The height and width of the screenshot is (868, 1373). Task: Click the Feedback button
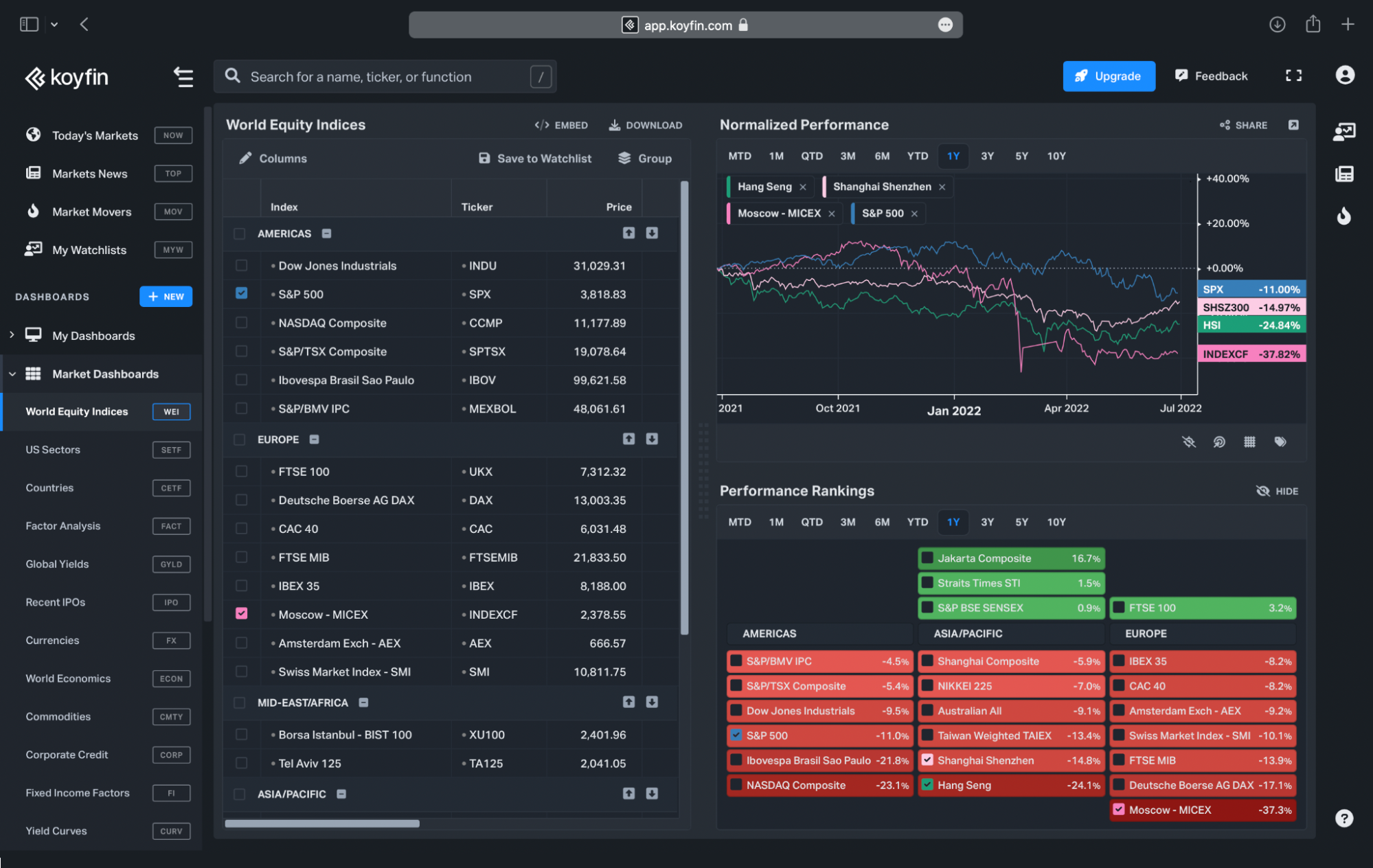click(x=1212, y=76)
